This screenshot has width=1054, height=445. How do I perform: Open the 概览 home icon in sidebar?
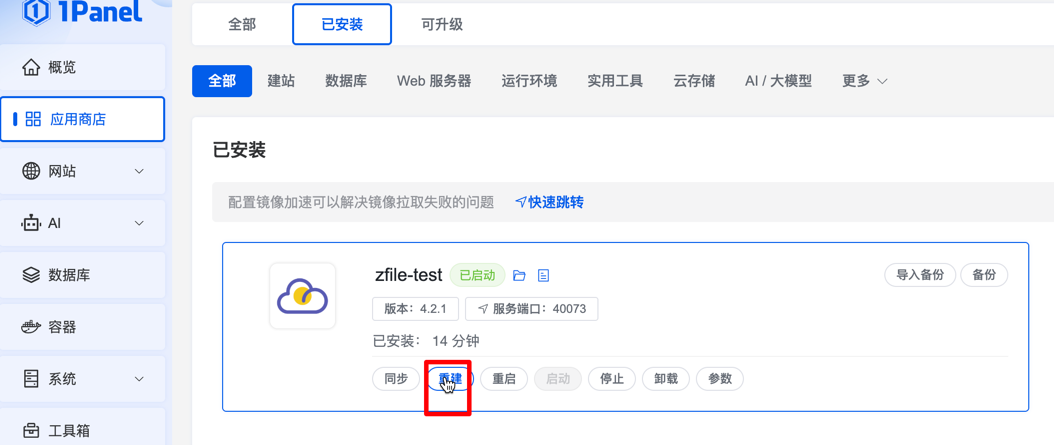point(31,67)
